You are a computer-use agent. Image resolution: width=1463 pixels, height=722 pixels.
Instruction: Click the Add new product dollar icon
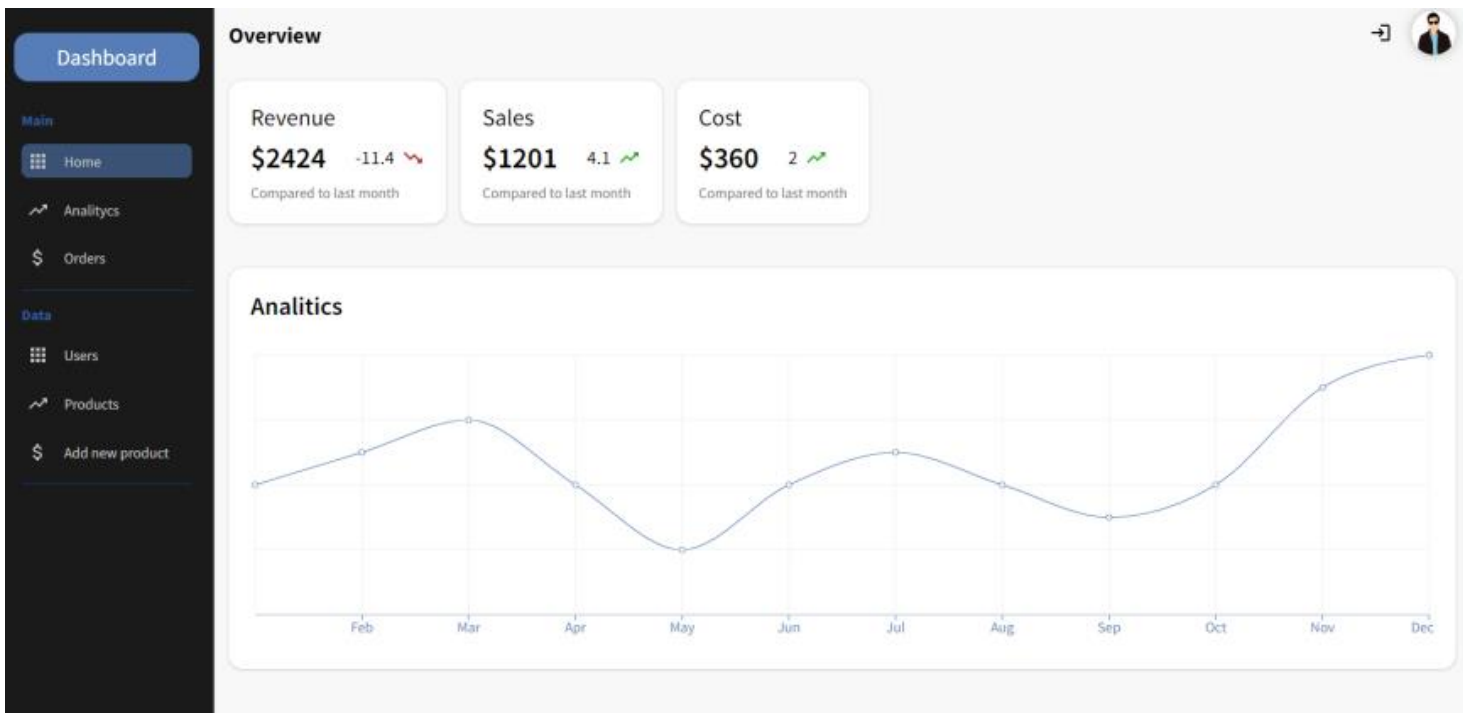37,452
